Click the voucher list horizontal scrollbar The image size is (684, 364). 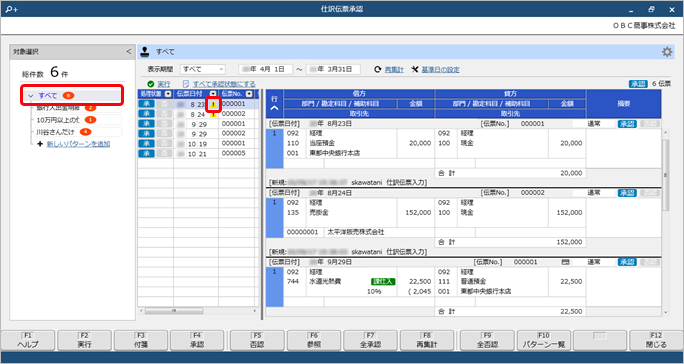tap(174, 311)
